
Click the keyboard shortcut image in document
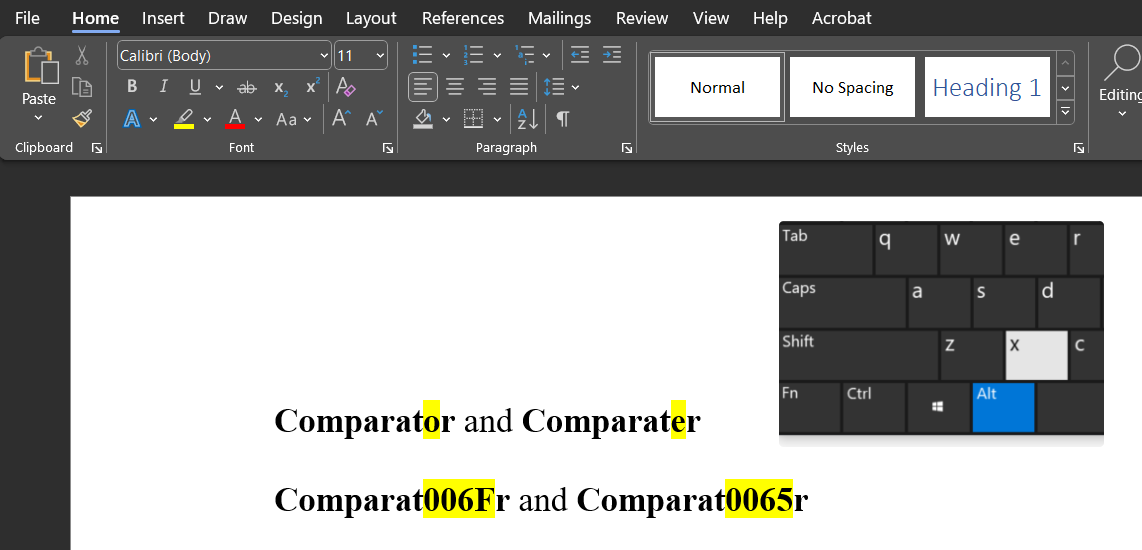(x=941, y=333)
